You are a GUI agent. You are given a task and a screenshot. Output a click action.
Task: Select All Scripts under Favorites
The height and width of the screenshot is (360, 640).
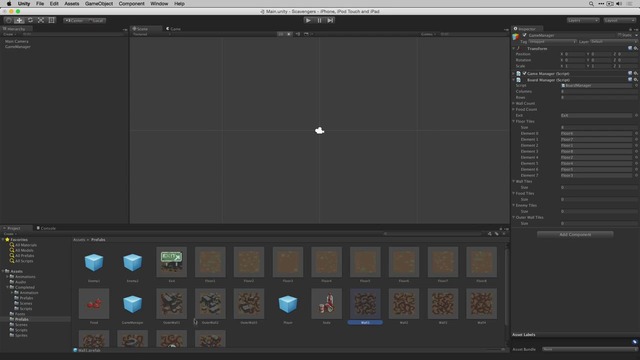tap(24, 261)
